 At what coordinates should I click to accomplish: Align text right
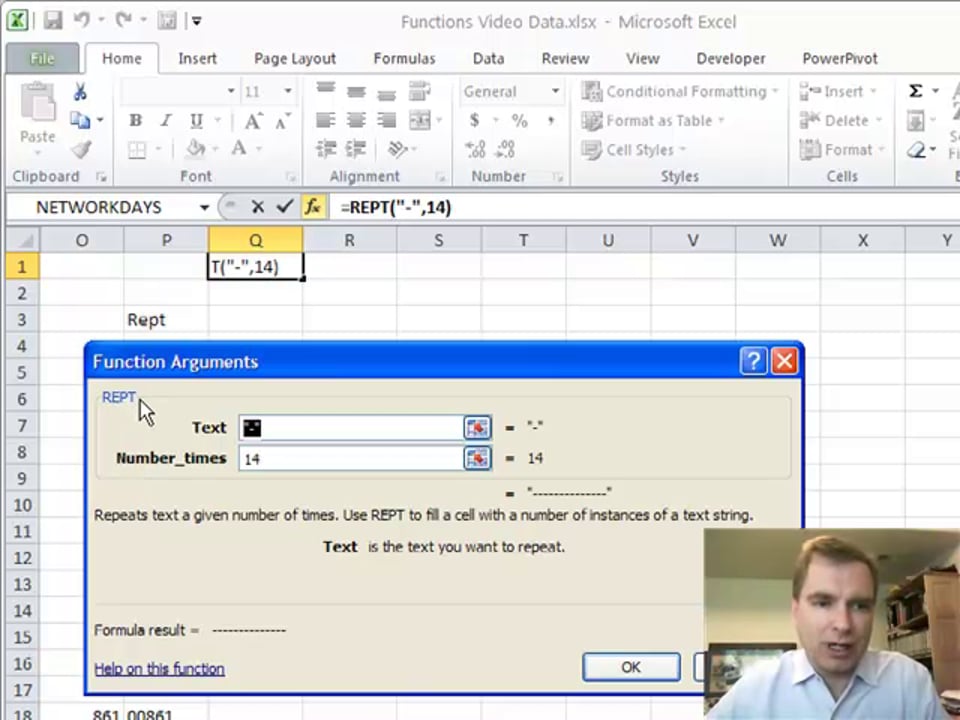pyautogui.click(x=386, y=120)
